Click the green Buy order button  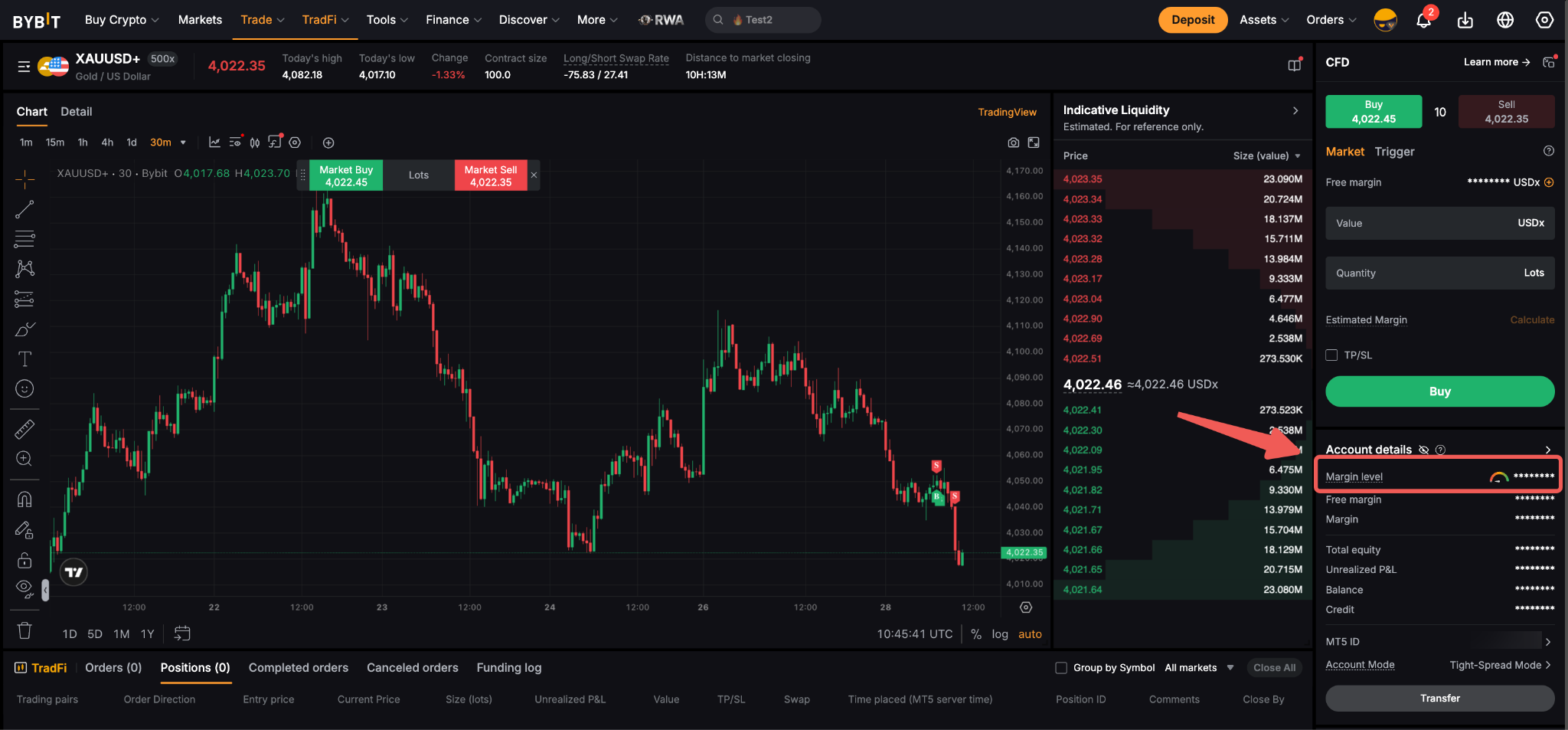click(x=1439, y=391)
